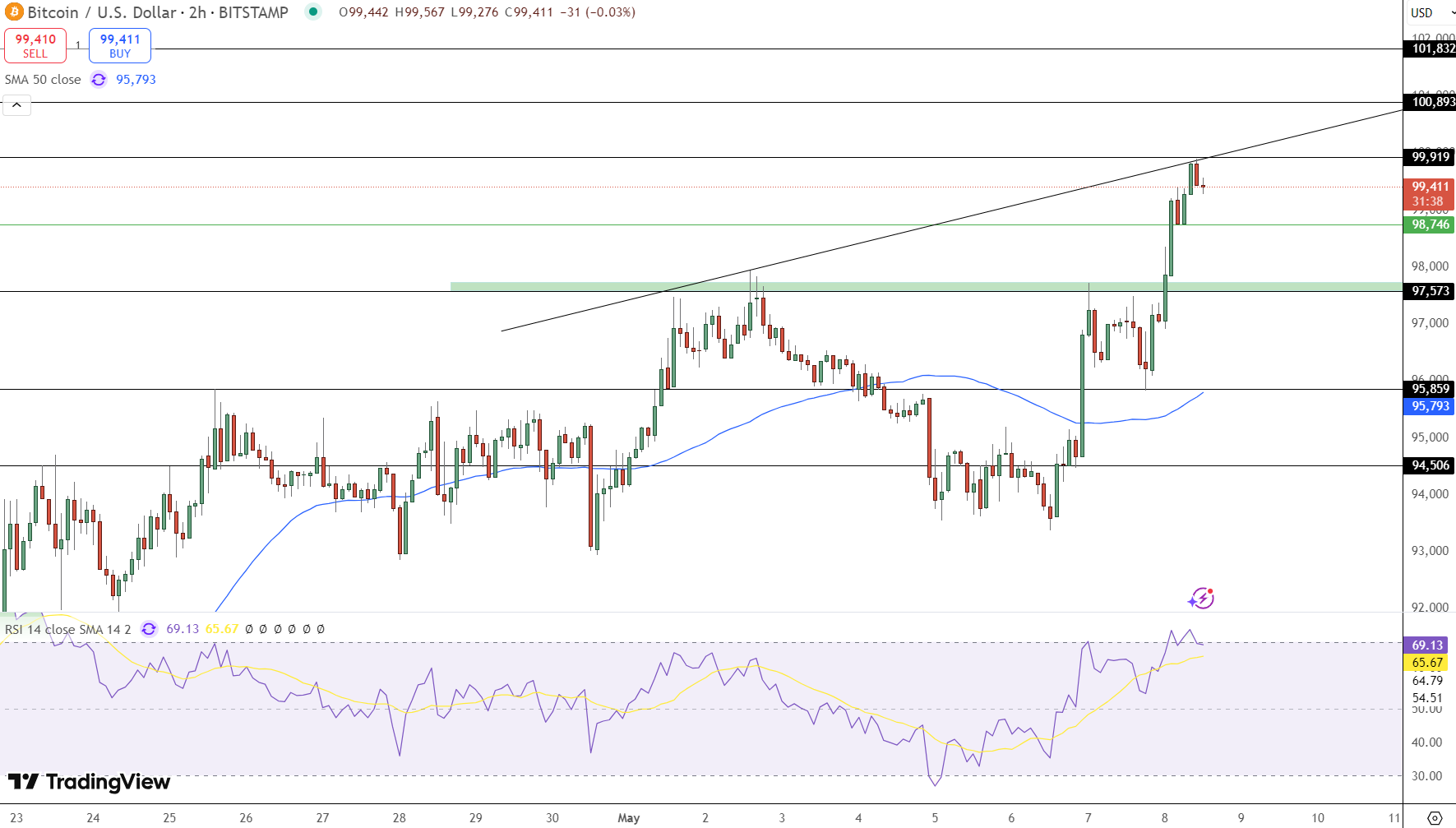Viewport: 1456px width, 828px height.
Task: Select the RSI 14 close SMA 14 2 label
Action: pyautogui.click(x=68, y=629)
